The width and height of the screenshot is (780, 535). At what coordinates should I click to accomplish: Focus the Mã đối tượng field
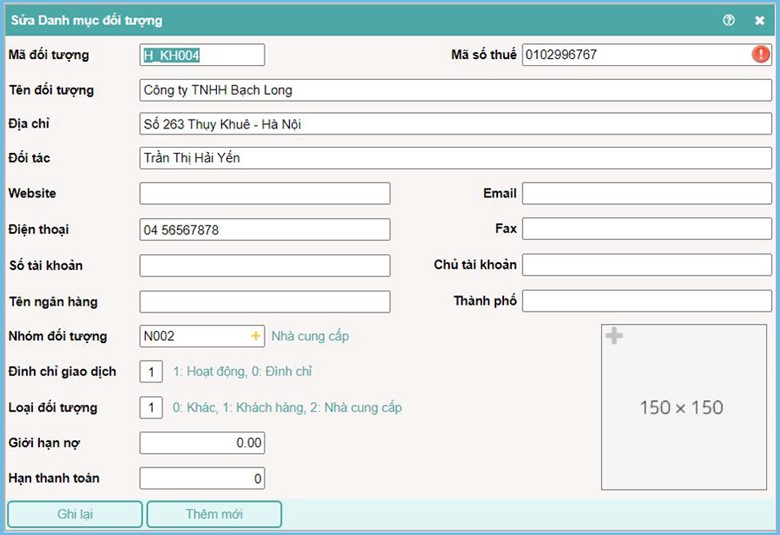click(202, 55)
